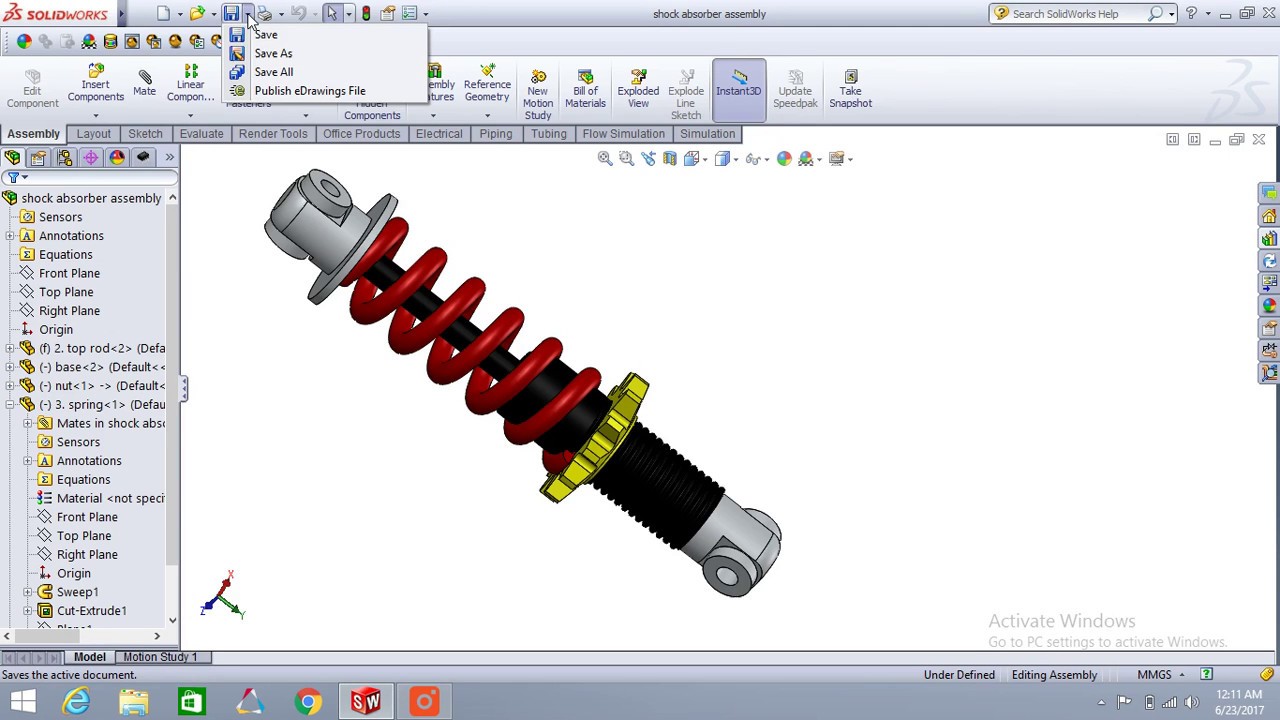Open the Windows Start button
The image size is (1280, 720).
[x=22, y=702]
